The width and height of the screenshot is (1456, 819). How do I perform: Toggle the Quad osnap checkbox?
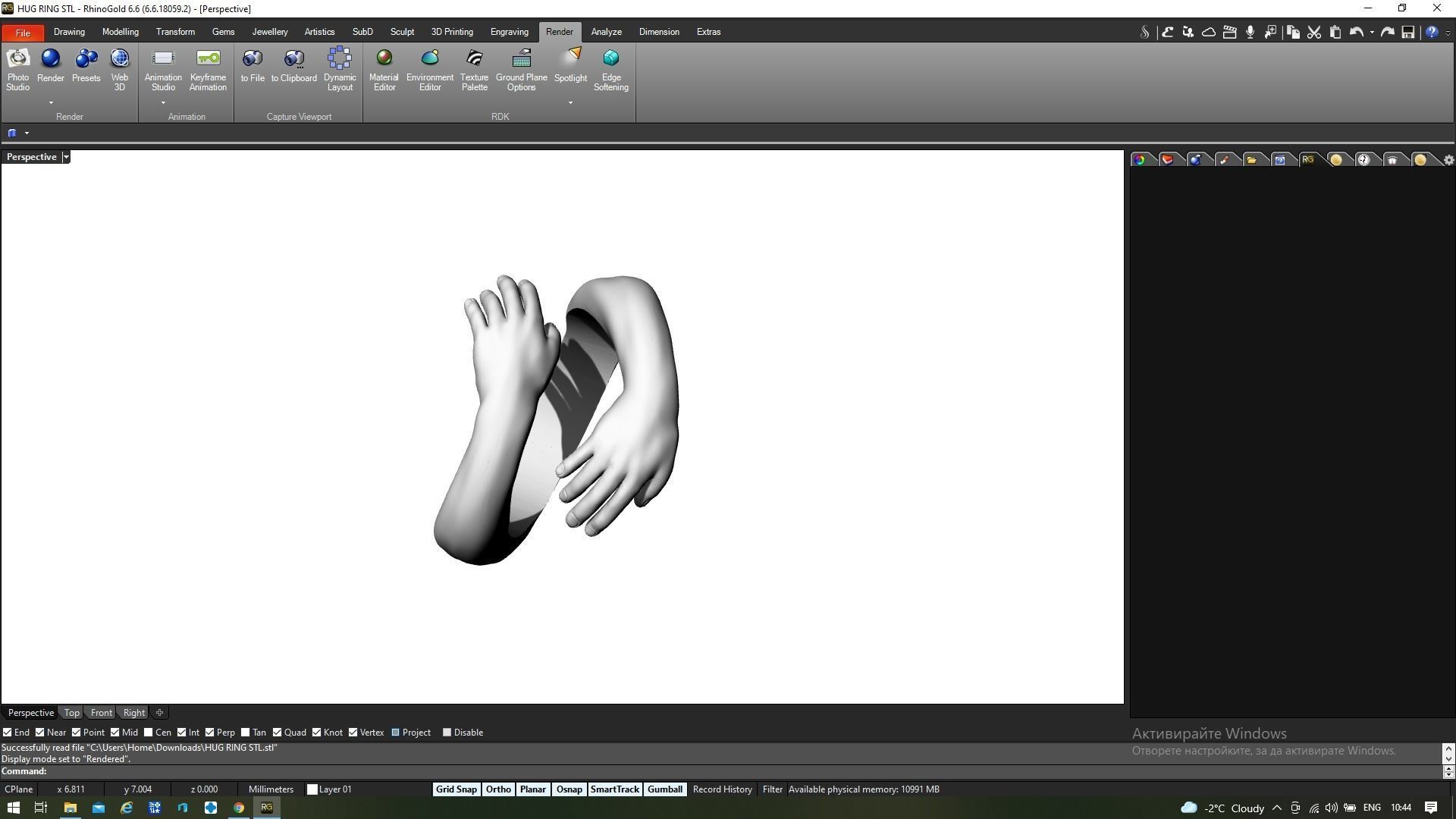277,733
